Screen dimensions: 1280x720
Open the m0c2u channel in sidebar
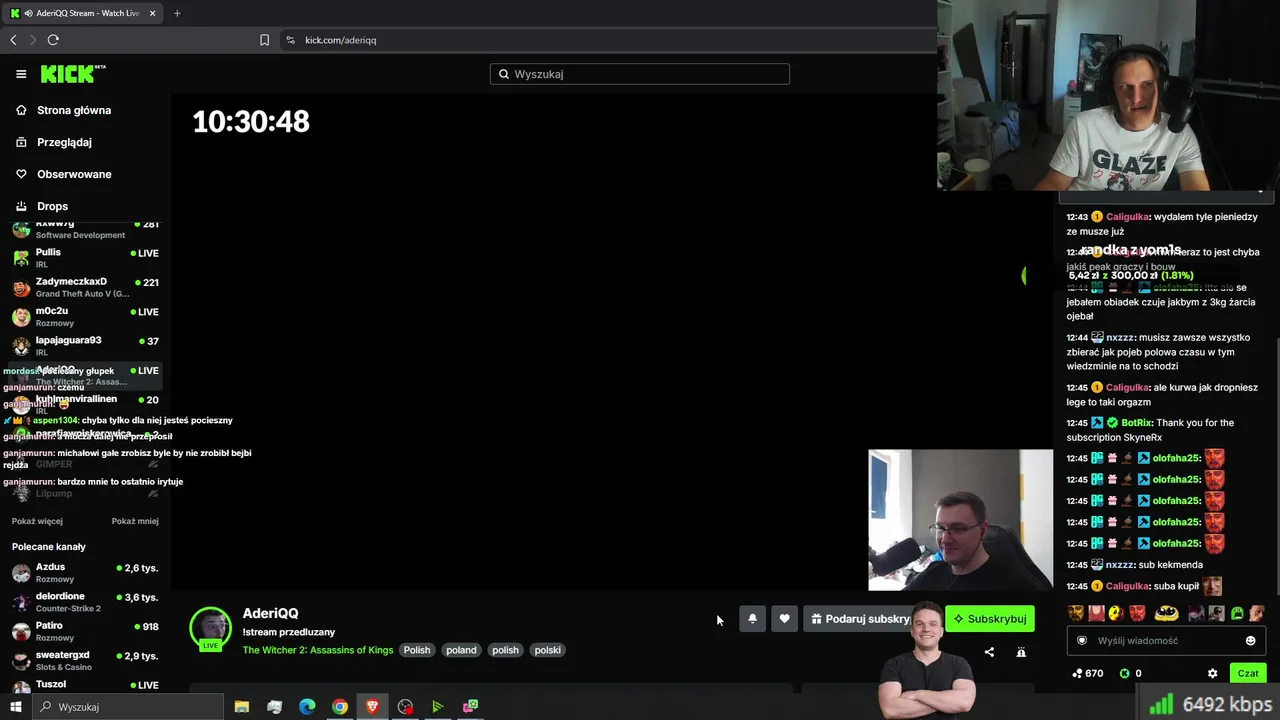85,316
